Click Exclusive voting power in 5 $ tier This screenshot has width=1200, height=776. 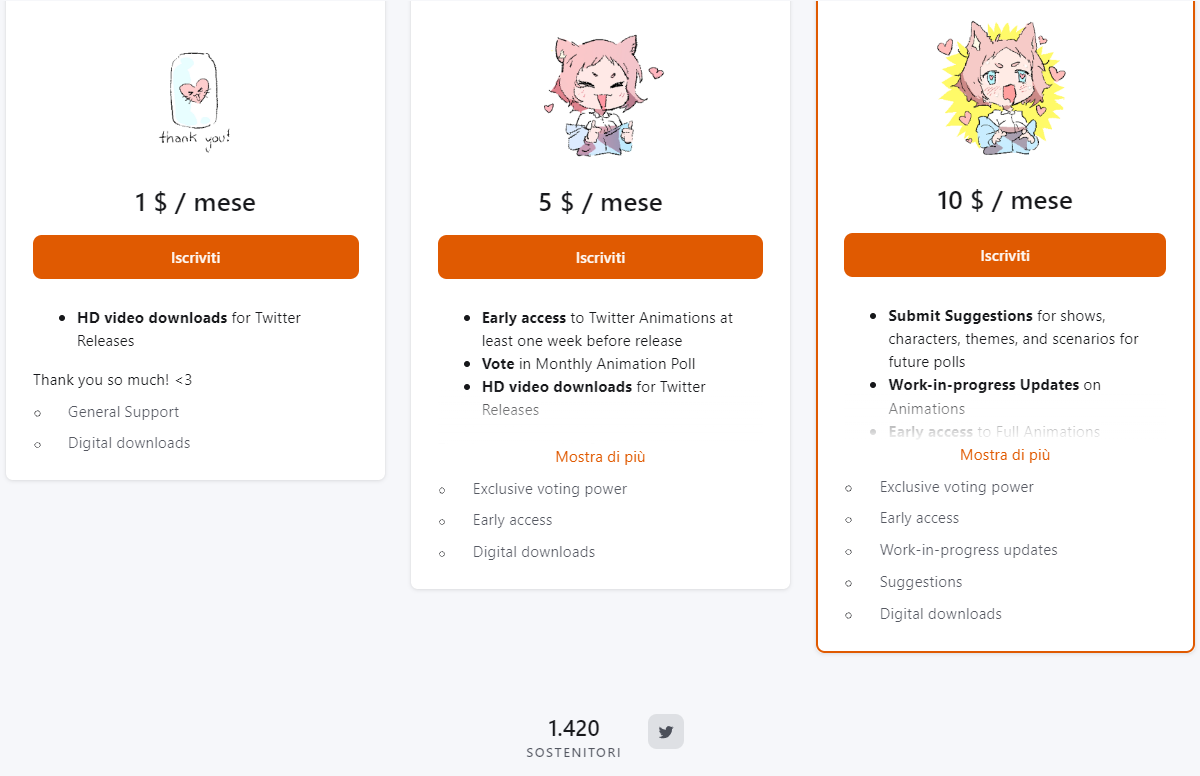pos(550,489)
